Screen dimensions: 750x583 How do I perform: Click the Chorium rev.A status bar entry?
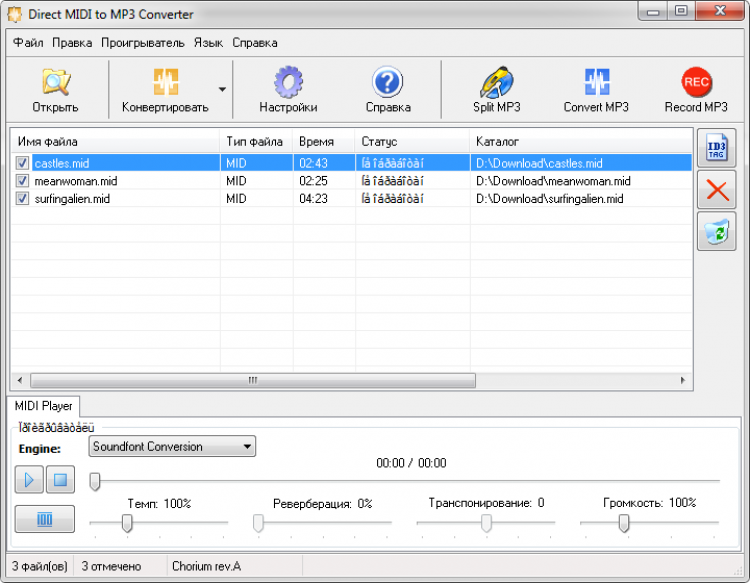pos(207,566)
